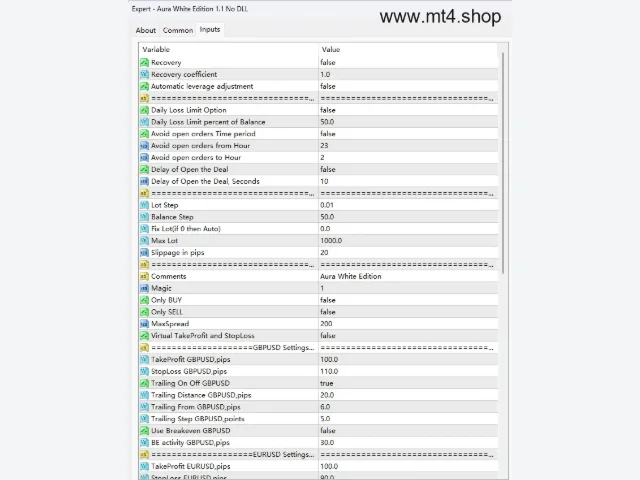This screenshot has width=640, height=480.
Task: Click the boolean icon beside Only SELL
Action: (x=144, y=312)
